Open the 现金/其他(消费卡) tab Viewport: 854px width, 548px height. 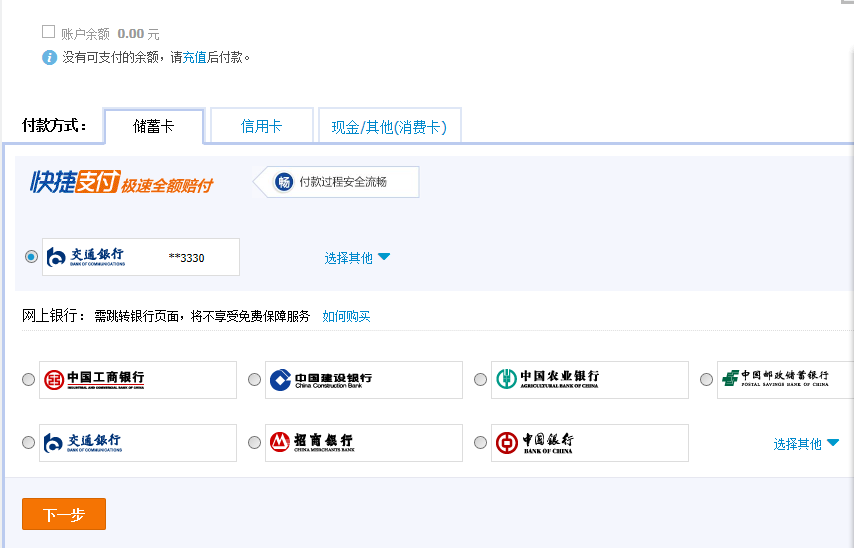[389, 126]
